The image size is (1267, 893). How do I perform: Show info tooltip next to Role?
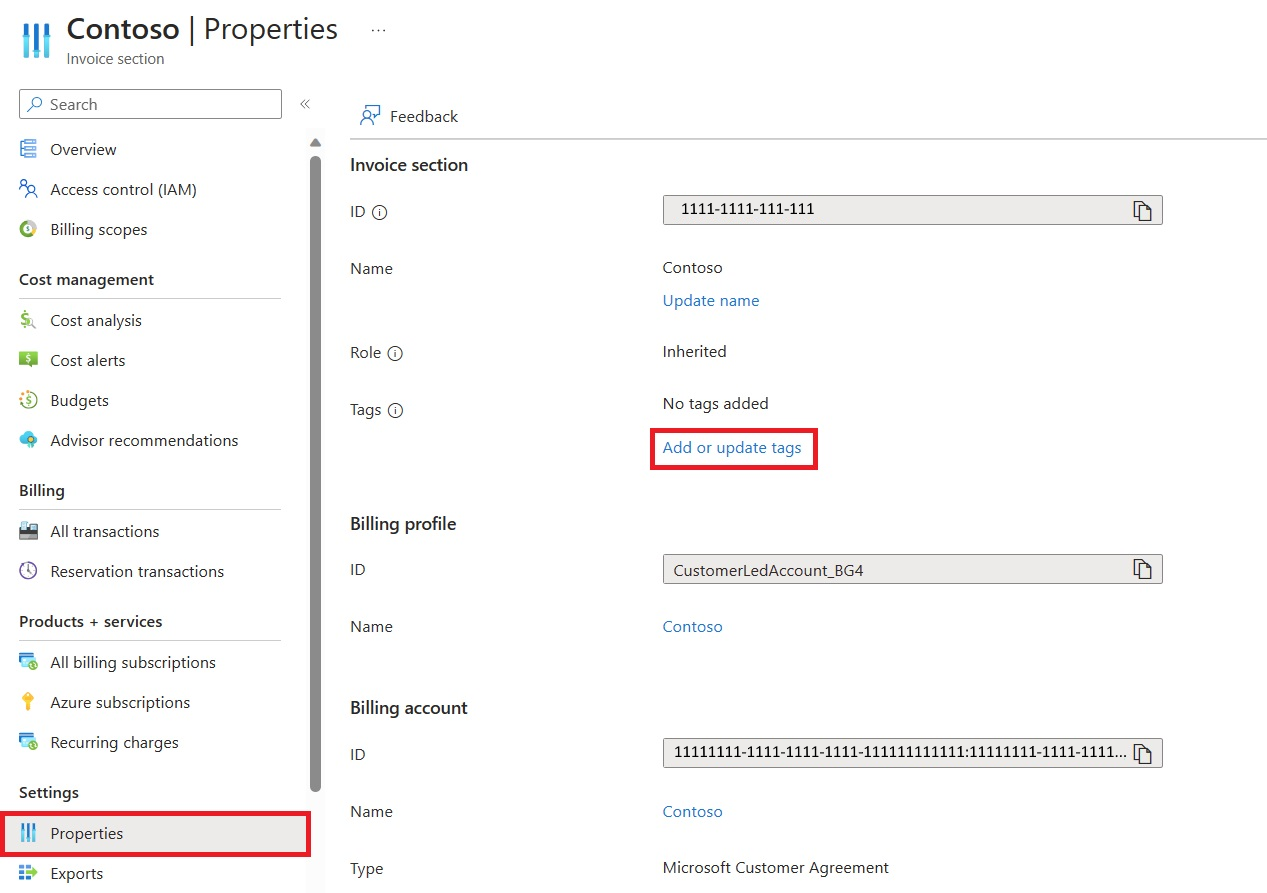[x=395, y=353]
